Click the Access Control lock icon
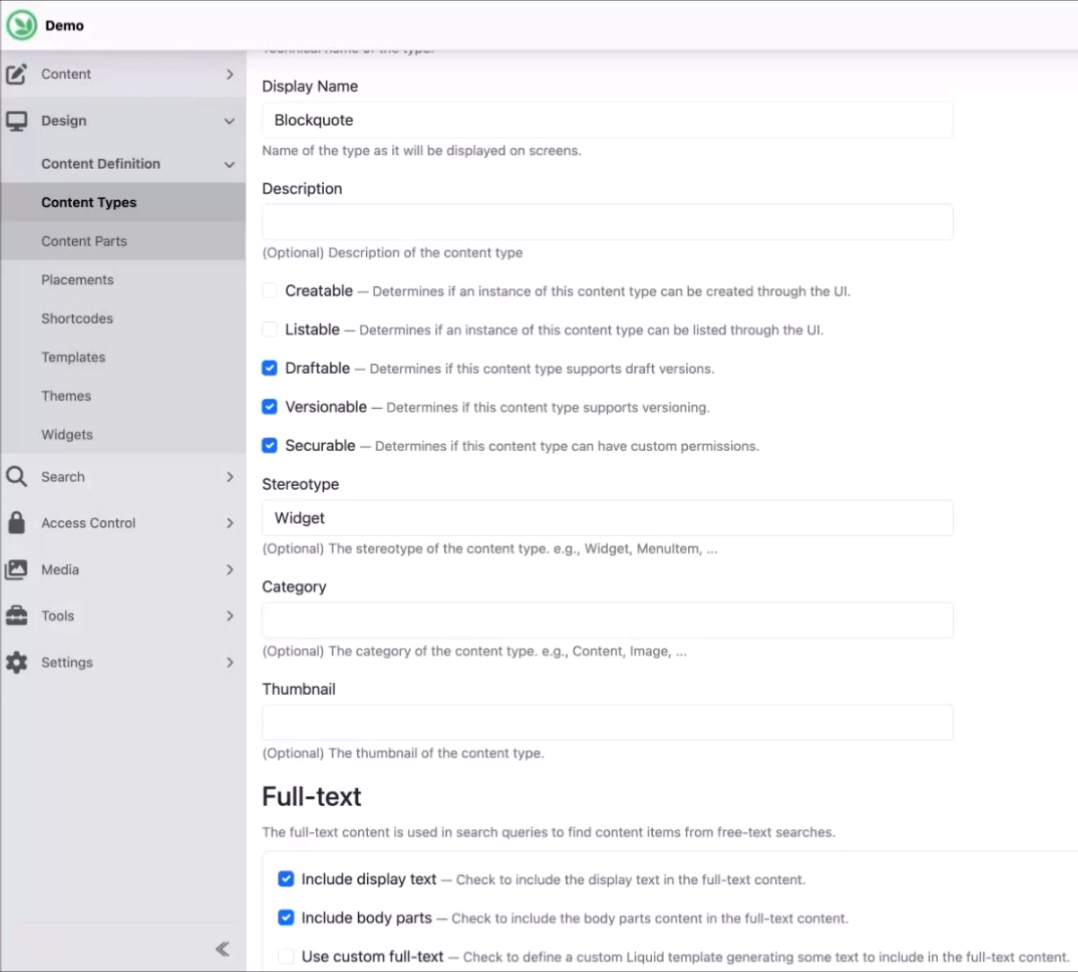 [x=16, y=523]
